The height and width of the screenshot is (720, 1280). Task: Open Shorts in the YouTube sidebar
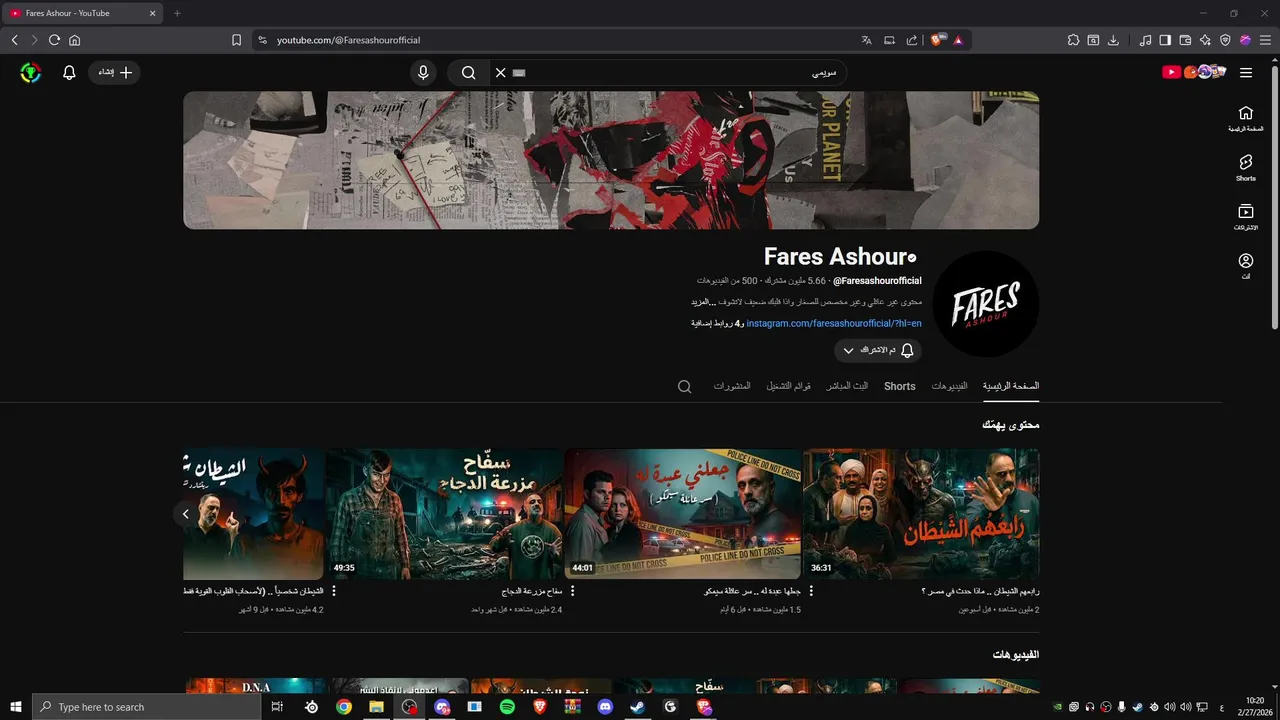tap(1245, 168)
